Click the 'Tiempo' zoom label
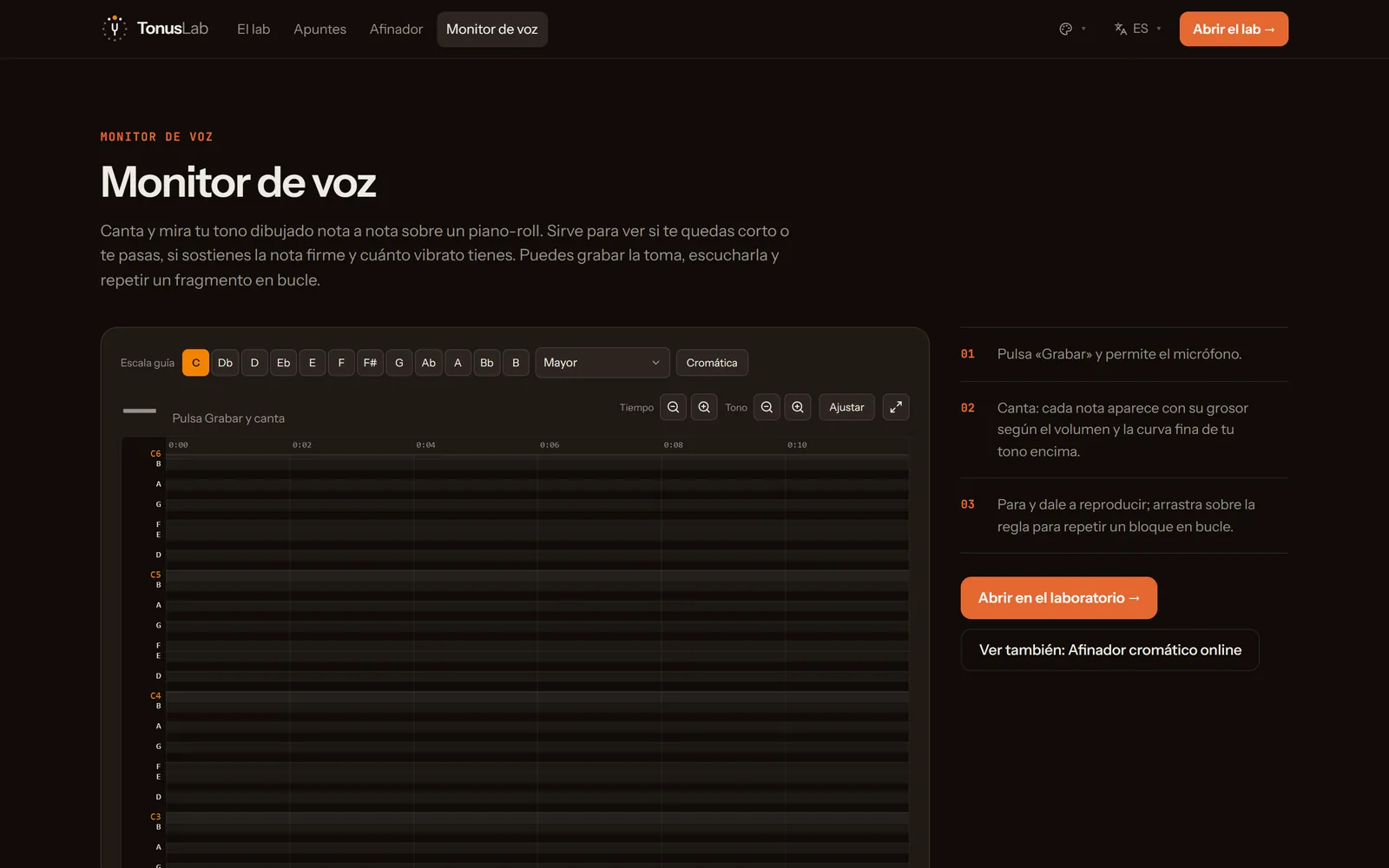1389x868 pixels. pyautogui.click(x=636, y=407)
